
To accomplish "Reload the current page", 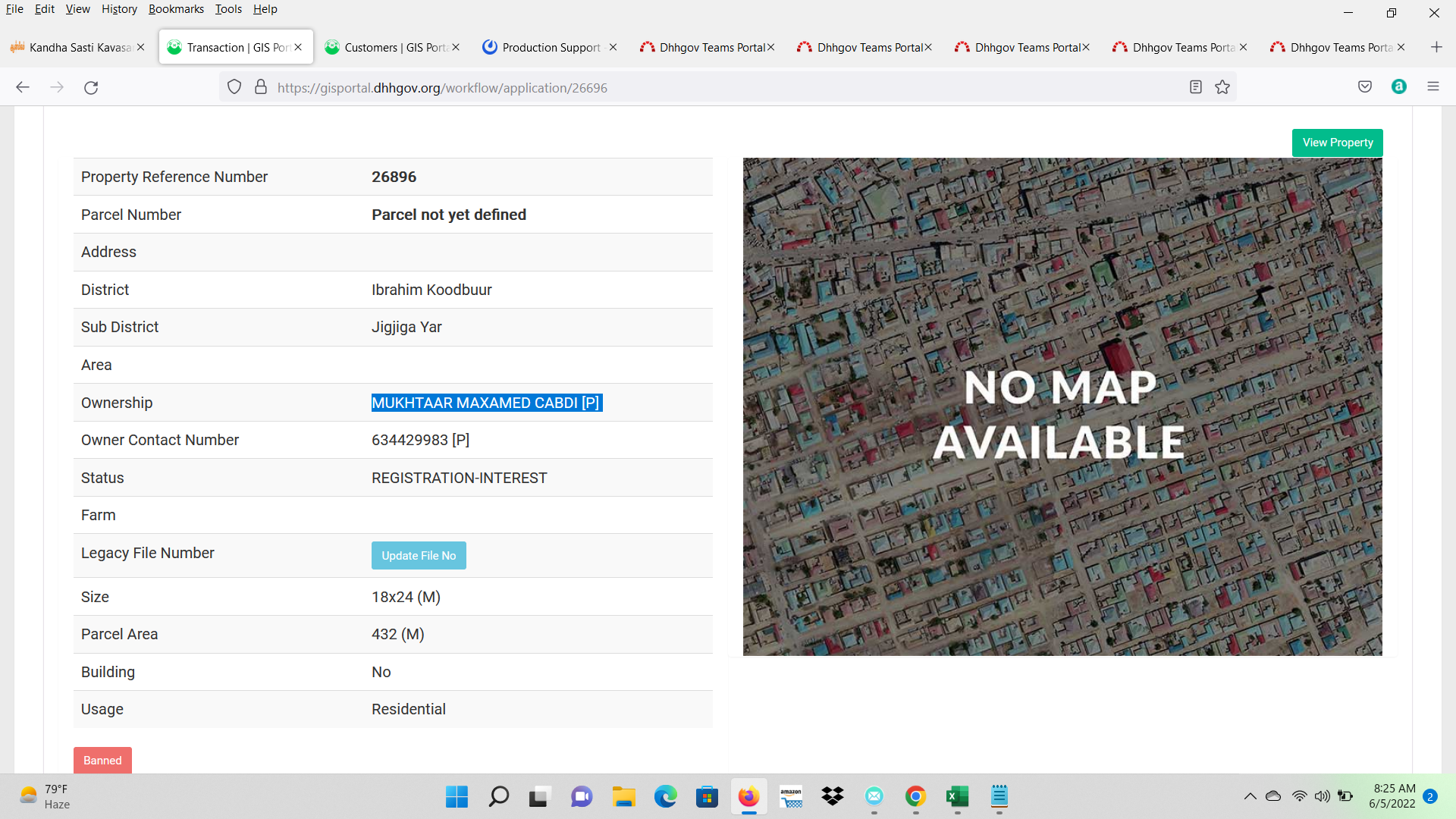I will (x=91, y=87).
